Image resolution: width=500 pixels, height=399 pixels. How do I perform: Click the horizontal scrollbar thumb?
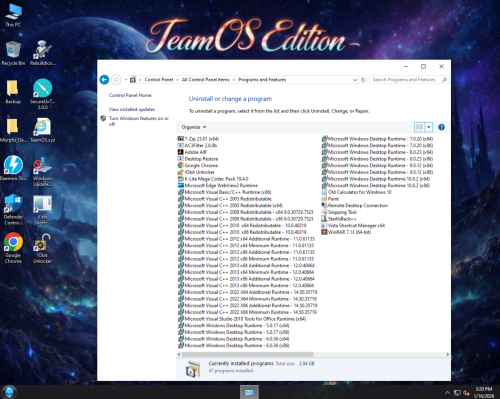tap(247, 354)
